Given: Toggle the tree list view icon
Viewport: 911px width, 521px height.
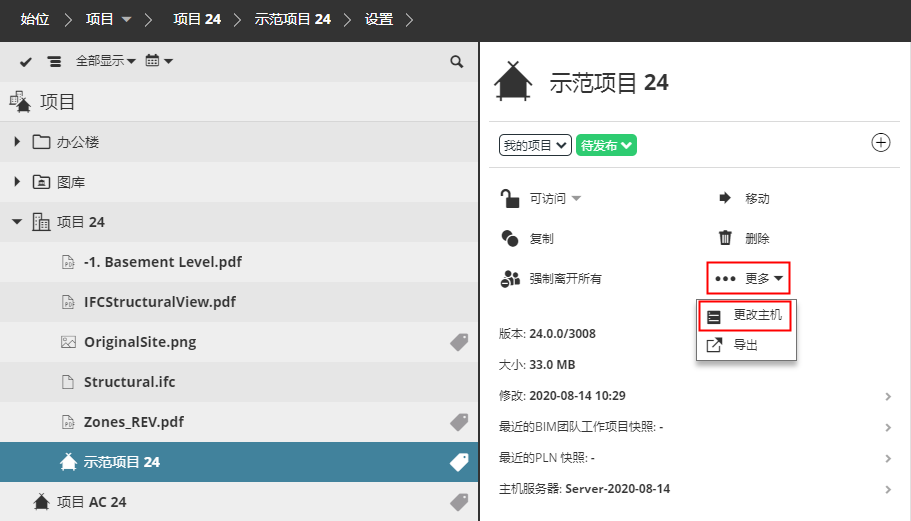Looking at the screenshot, I should click(54, 62).
